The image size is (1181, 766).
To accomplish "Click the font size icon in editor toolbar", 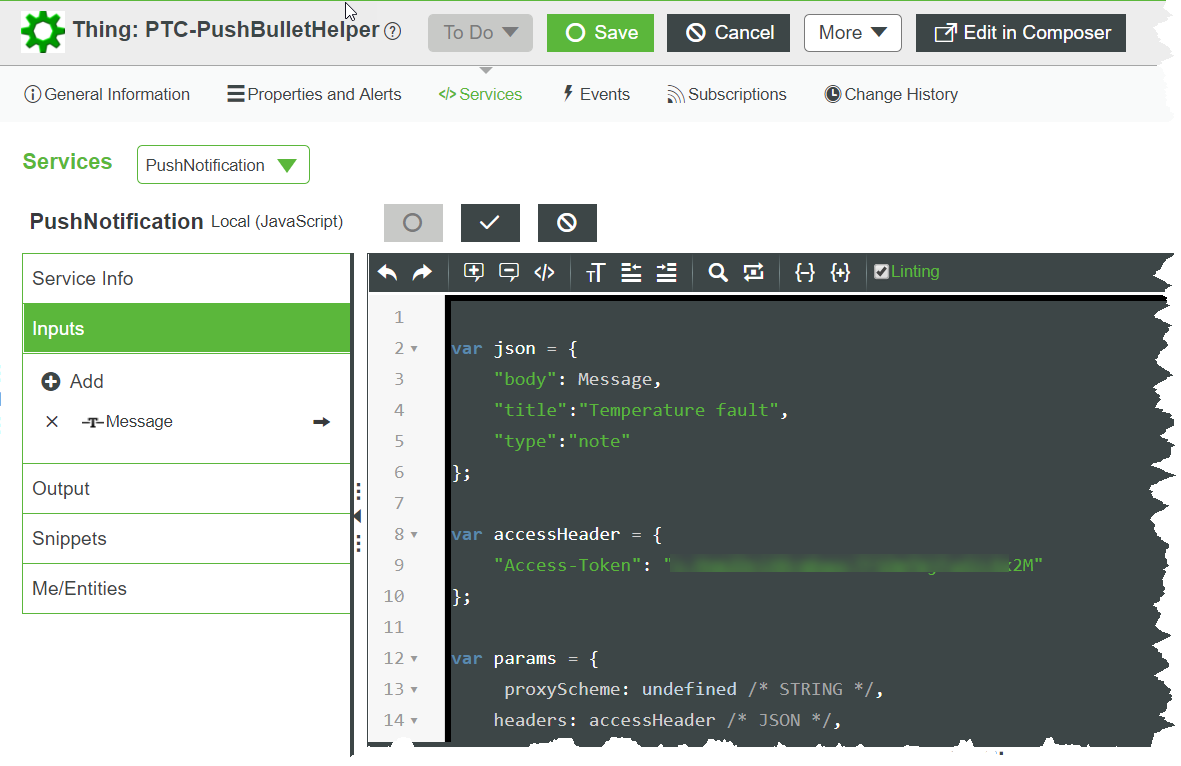I will click(595, 273).
